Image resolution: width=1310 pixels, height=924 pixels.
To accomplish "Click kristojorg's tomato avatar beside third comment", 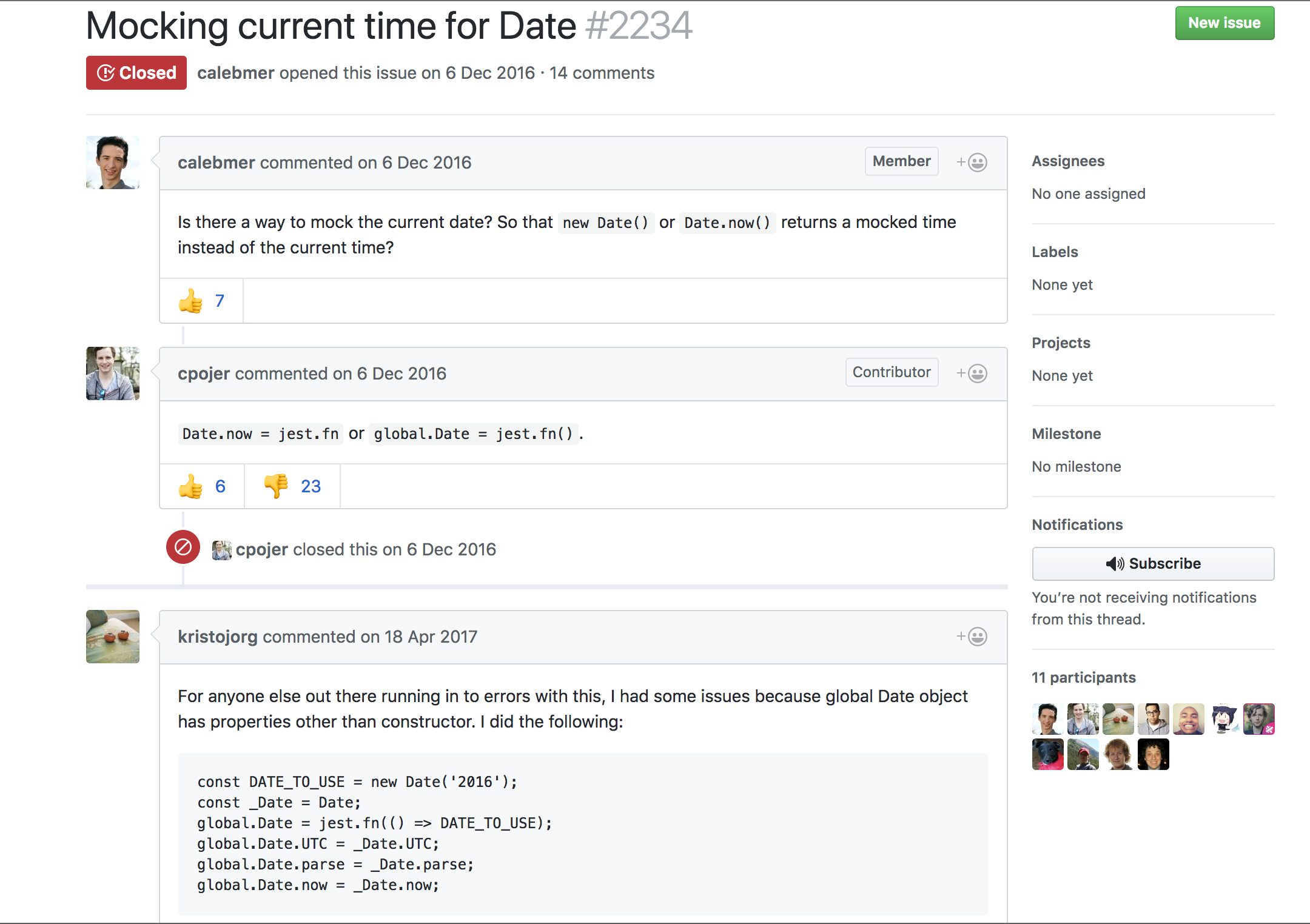I will 113,637.
